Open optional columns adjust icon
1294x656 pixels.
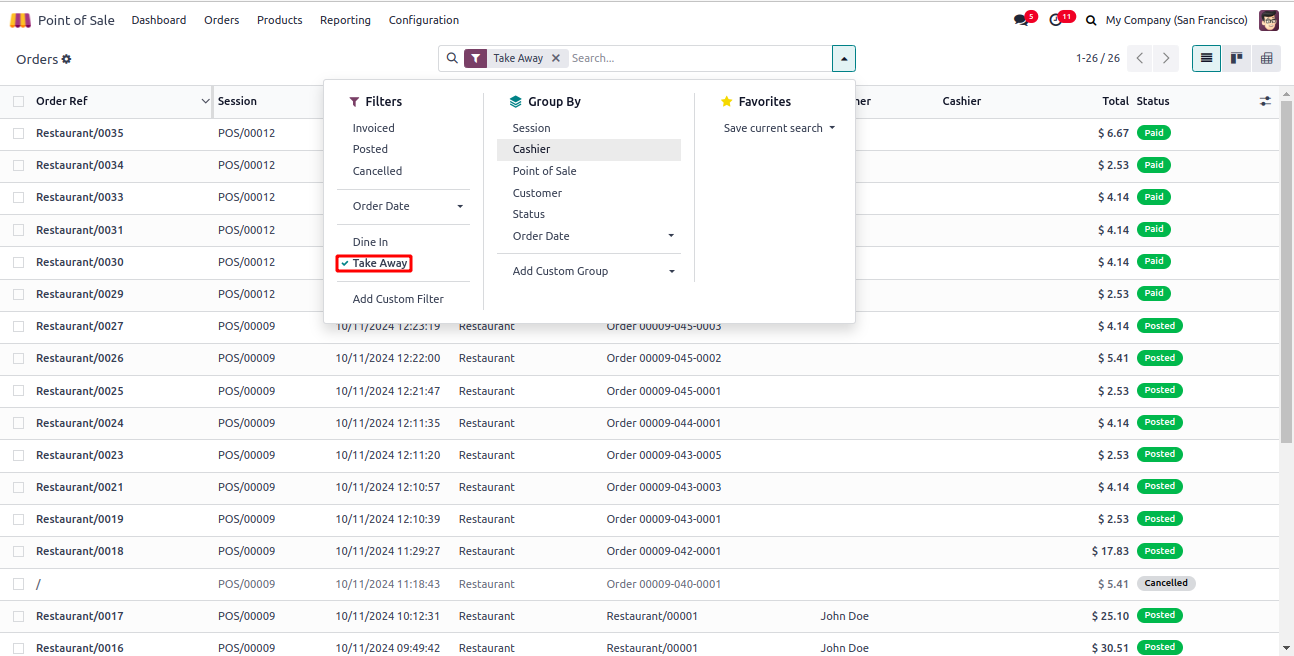coord(1265,101)
